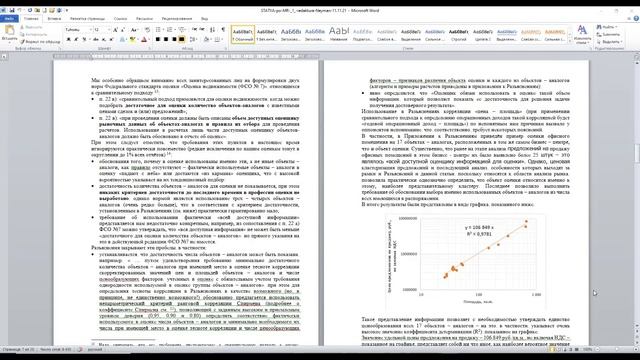Toggle Subscript formatting
640x360 pixels.
[104, 39]
